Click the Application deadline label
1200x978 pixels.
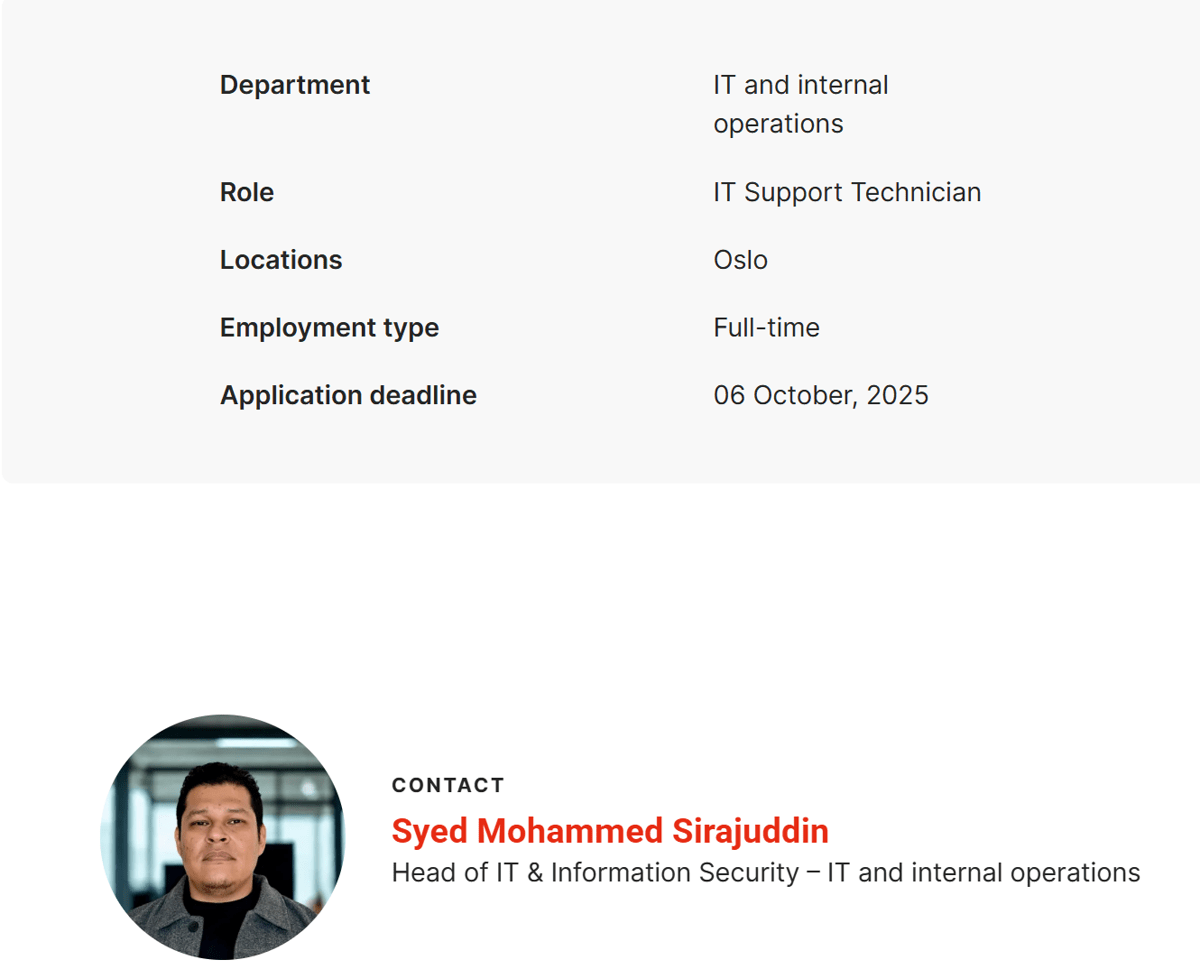click(x=348, y=395)
